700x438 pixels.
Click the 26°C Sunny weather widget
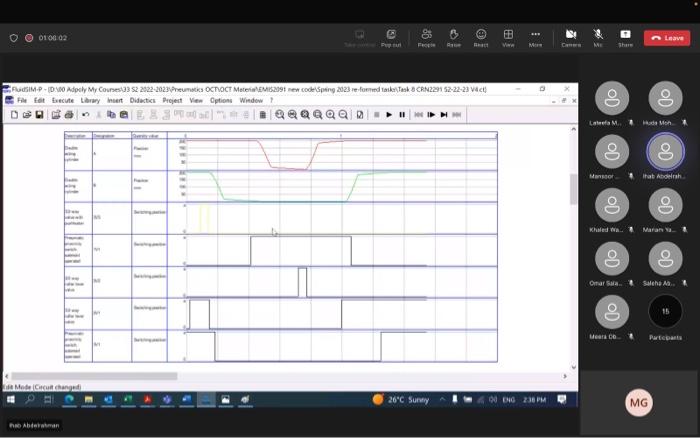click(401, 400)
